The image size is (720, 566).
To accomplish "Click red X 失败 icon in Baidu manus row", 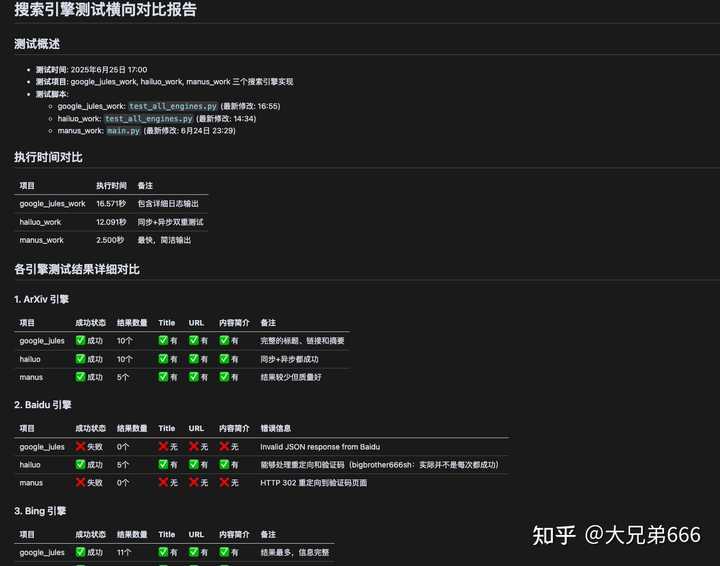I will coord(80,482).
